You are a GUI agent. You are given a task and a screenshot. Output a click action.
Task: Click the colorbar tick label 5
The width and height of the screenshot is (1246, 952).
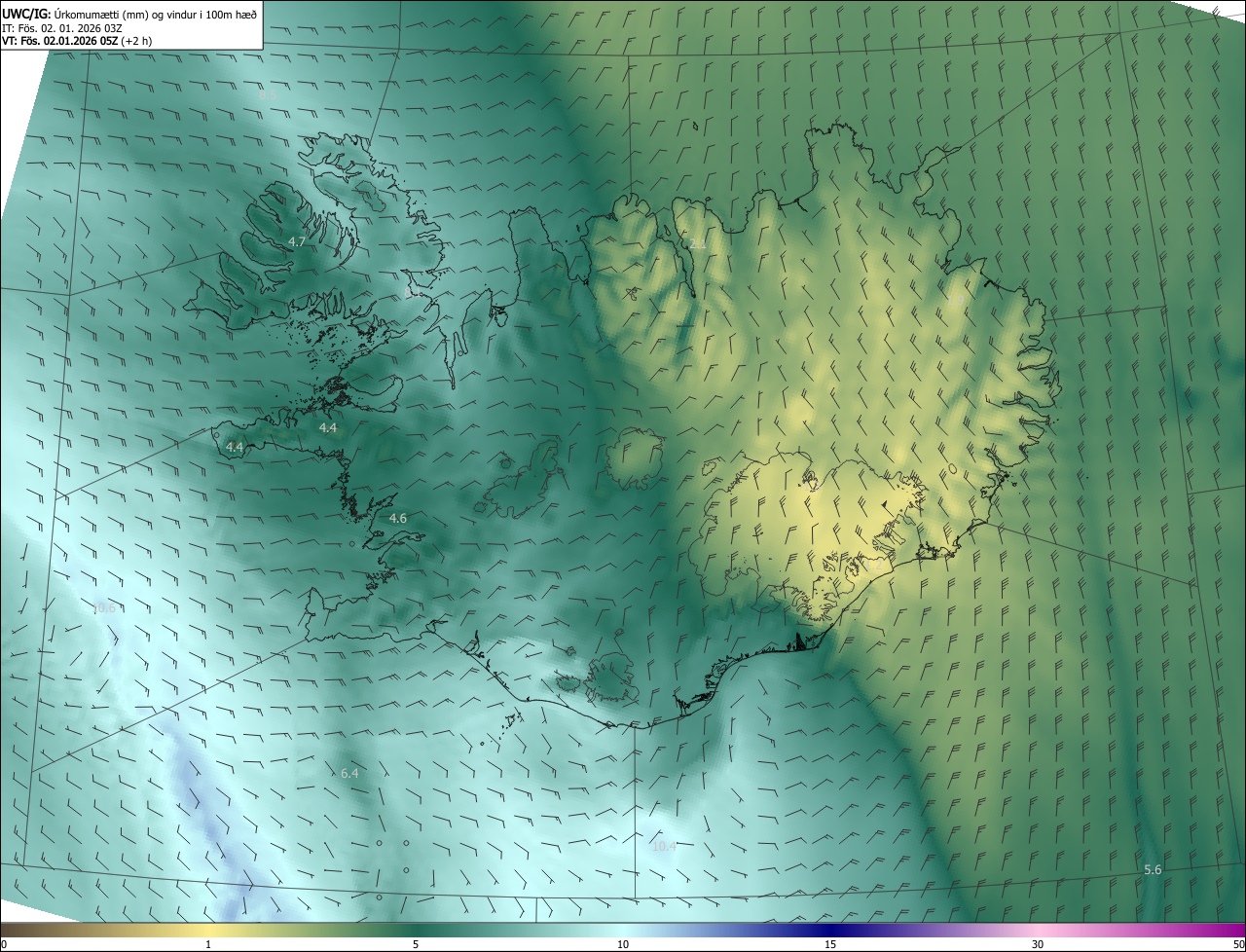pyautogui.click(x=416, y=944)
